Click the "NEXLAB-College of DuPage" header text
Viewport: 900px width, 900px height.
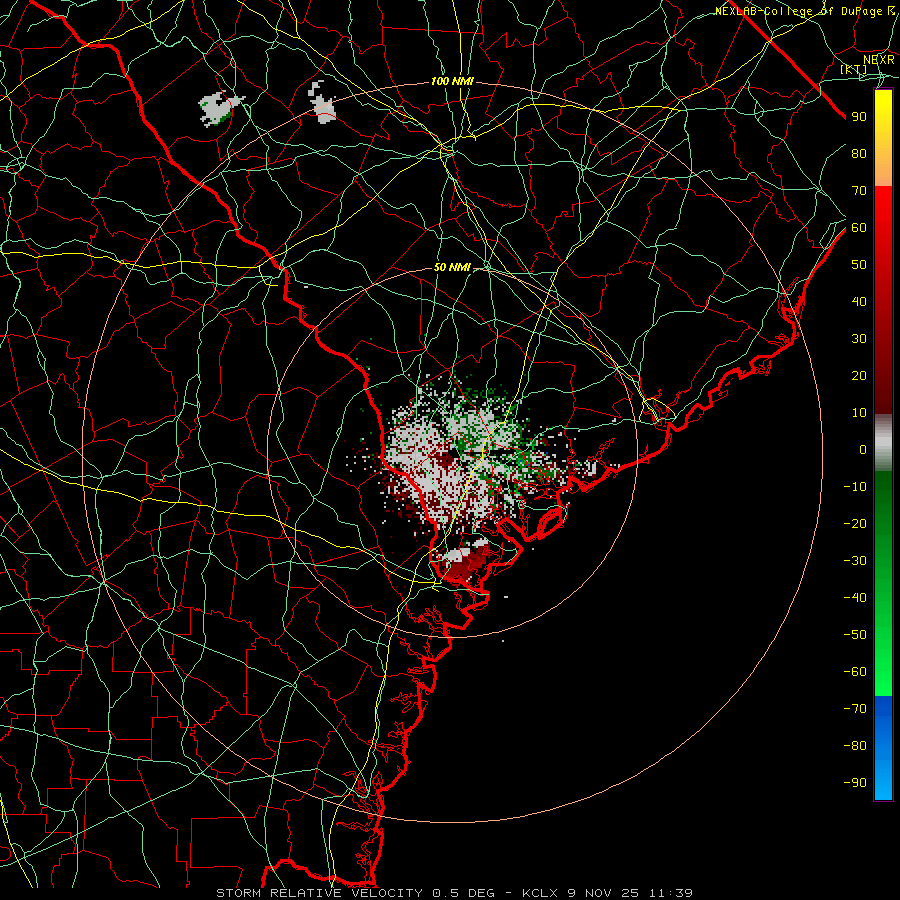[798, 11]
